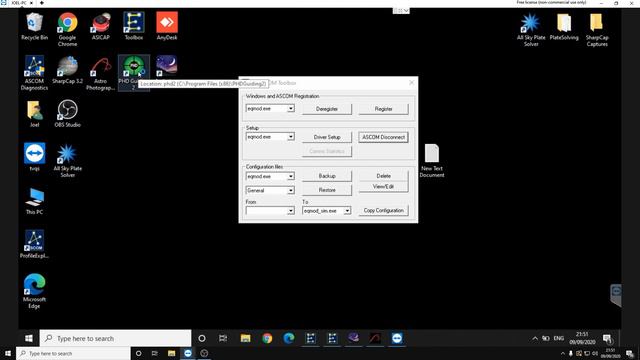Click the Cortana circle on the remote taskbar

[x=202, y=338]
